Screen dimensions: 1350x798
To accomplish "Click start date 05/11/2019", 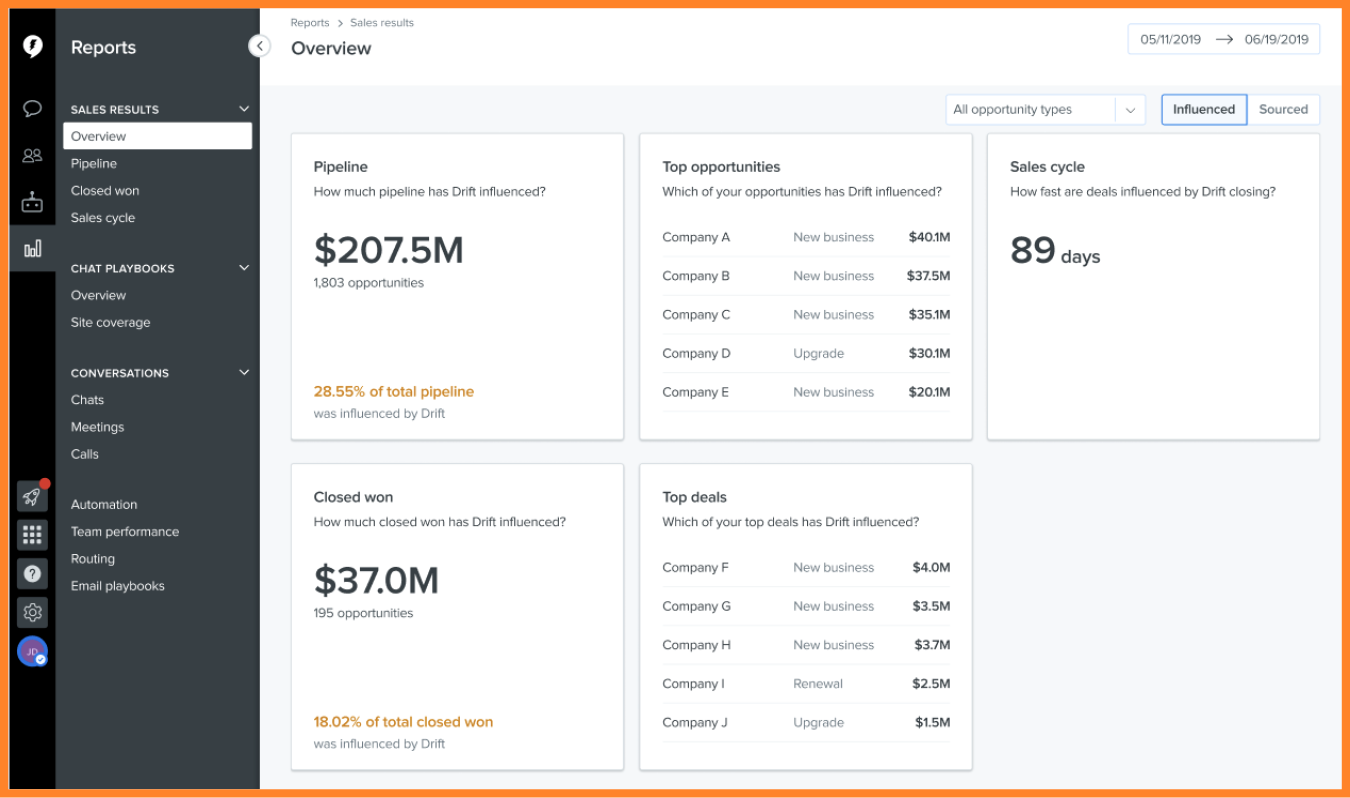I will click(x=1171, y=40).
